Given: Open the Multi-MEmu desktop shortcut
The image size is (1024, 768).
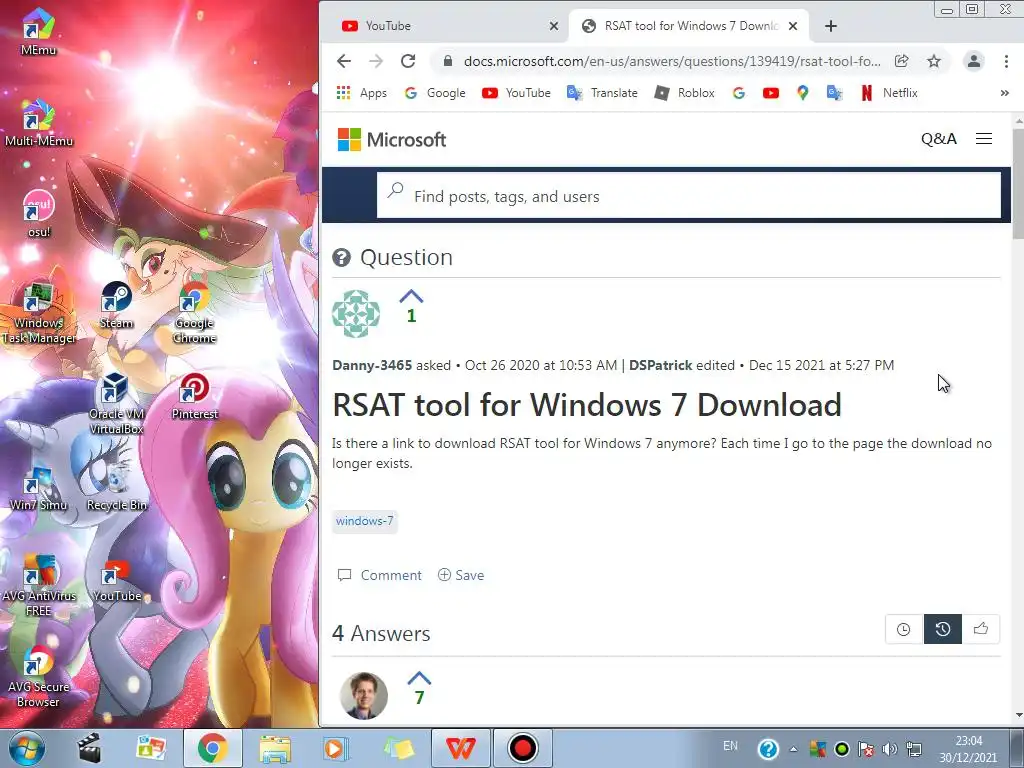Looking at the screenshot, I should pyautogui.click(x=39, y=122).
